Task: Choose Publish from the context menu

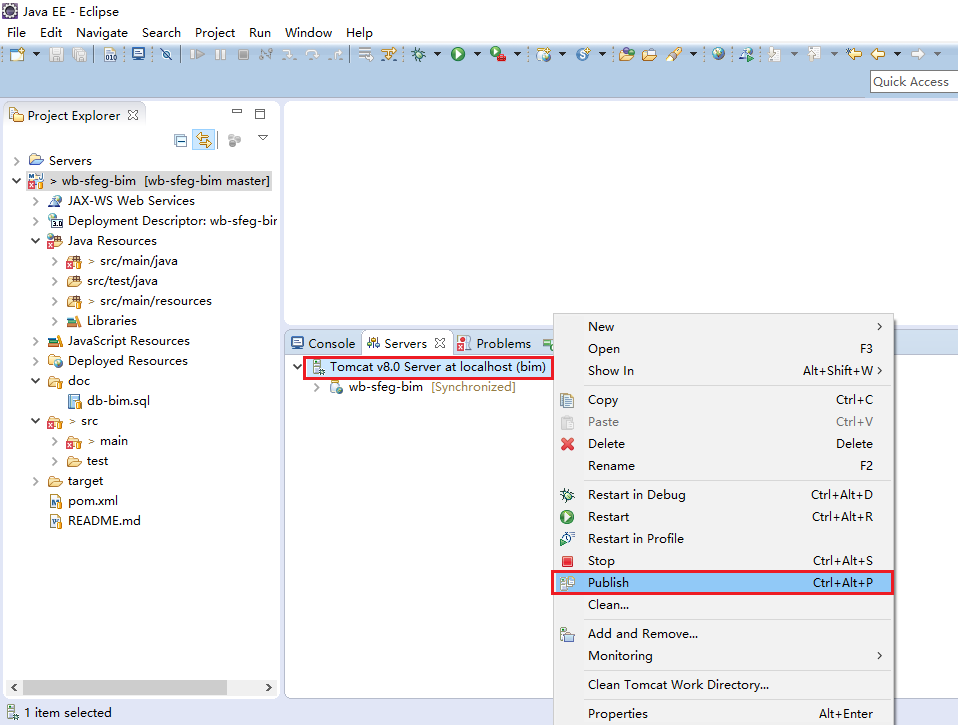Action: 722,583
